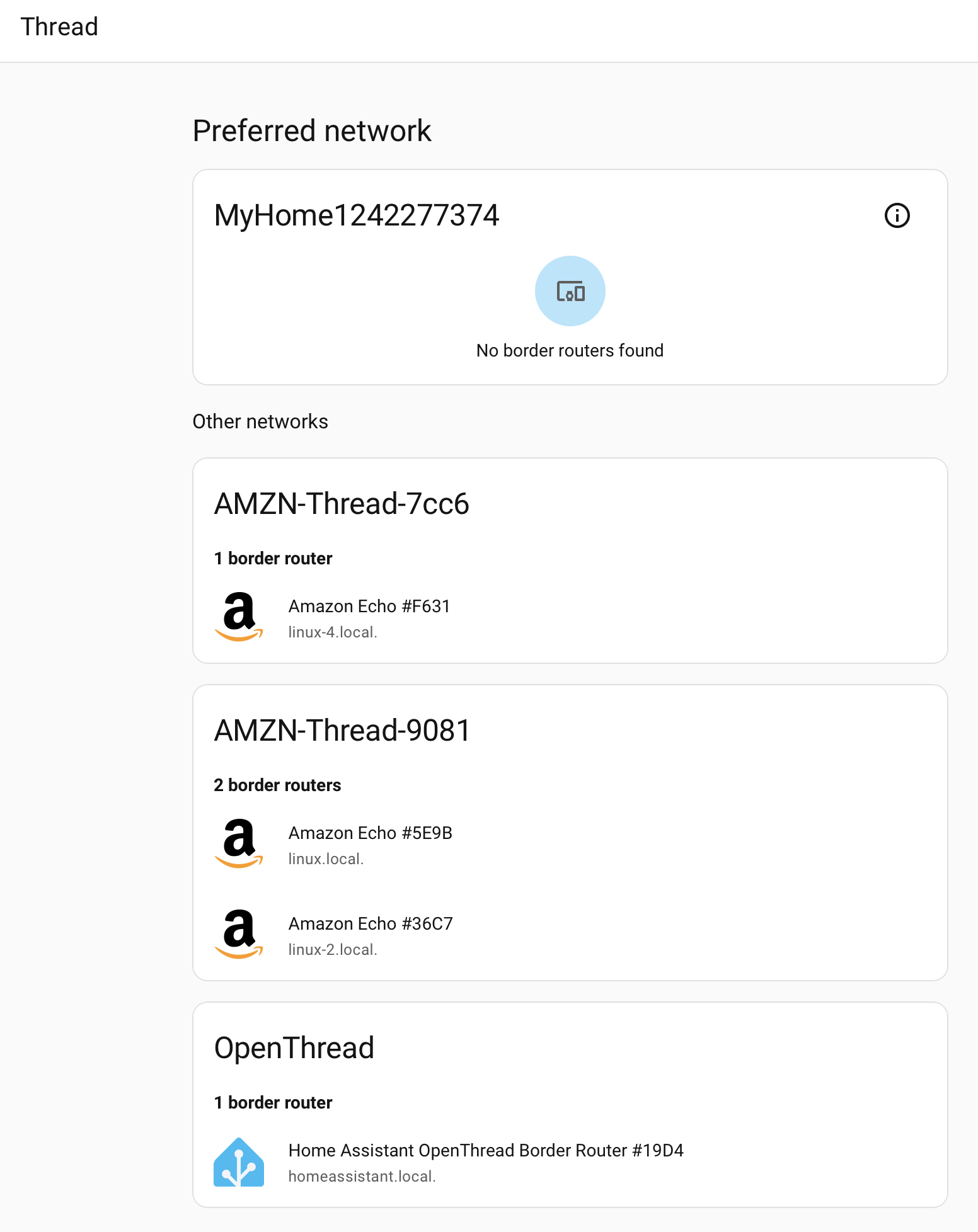The height and width of the screenshot is (1232, 978).
Task: Click the Thread page title
Action: tap(59, 27)
